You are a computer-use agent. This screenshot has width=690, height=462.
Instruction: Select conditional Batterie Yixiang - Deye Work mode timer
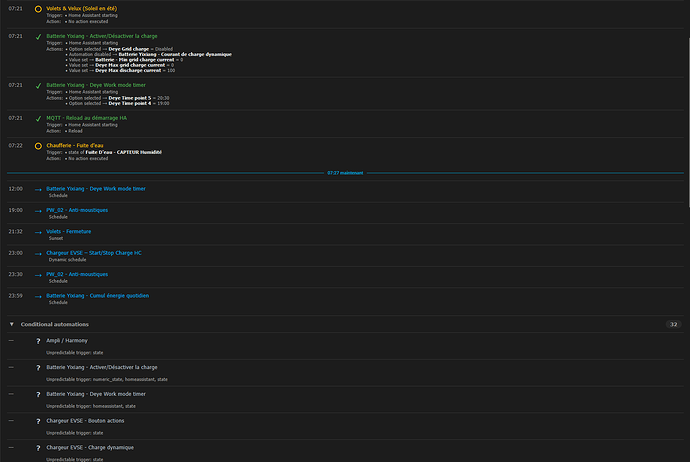(x=96, y=394)
